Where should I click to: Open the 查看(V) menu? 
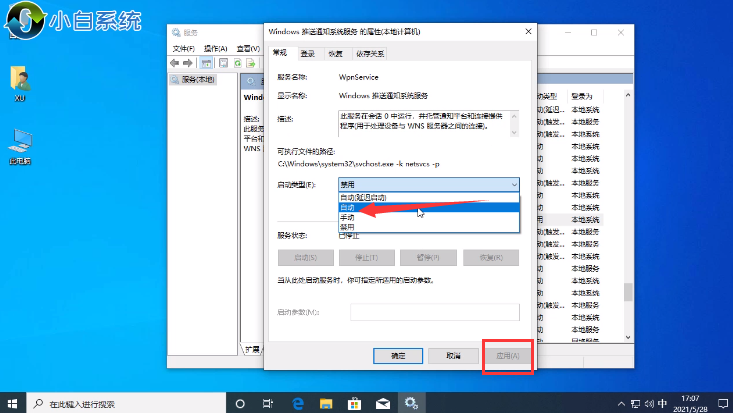pyautogui.click(x=248, y=49)
